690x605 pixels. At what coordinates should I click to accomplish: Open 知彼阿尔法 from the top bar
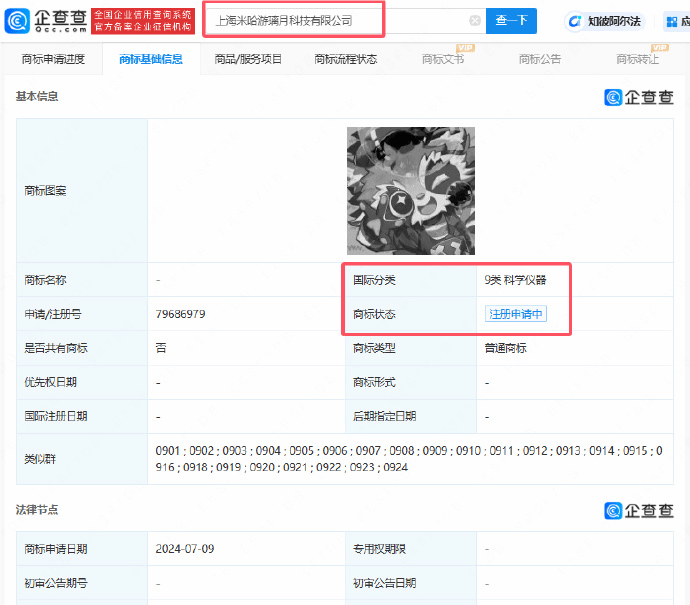[x=605, y=21]
